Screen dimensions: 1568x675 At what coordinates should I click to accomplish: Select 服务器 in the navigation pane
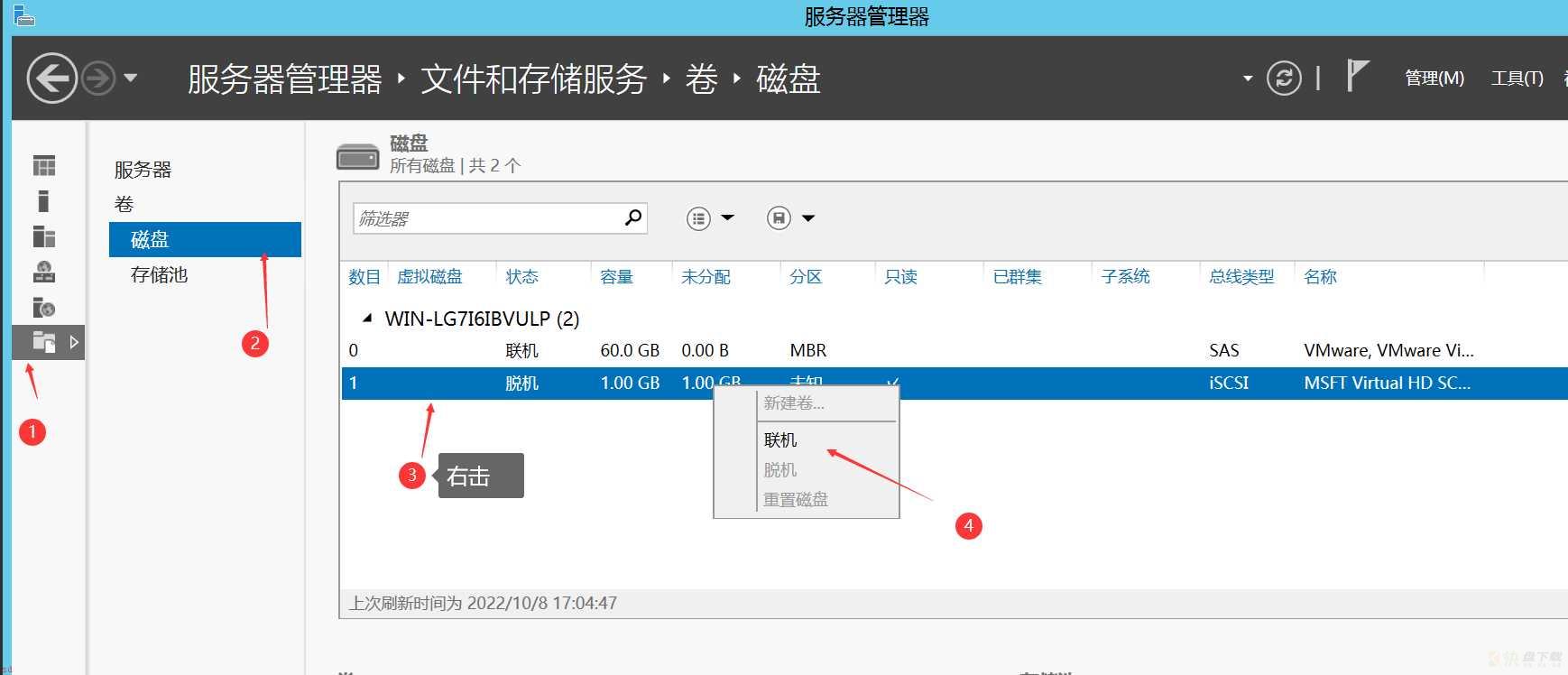click(143, 170)
